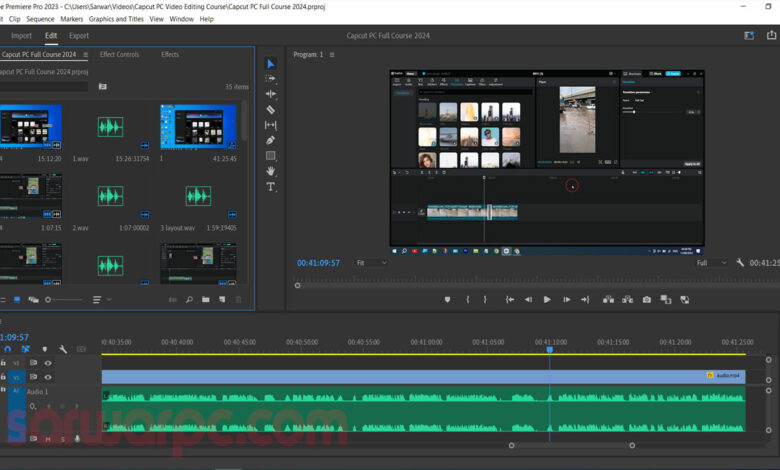Open the Find magnifier in Project panel
The width and height of the screenshot is (780, 470).
(x=189, y=299)
